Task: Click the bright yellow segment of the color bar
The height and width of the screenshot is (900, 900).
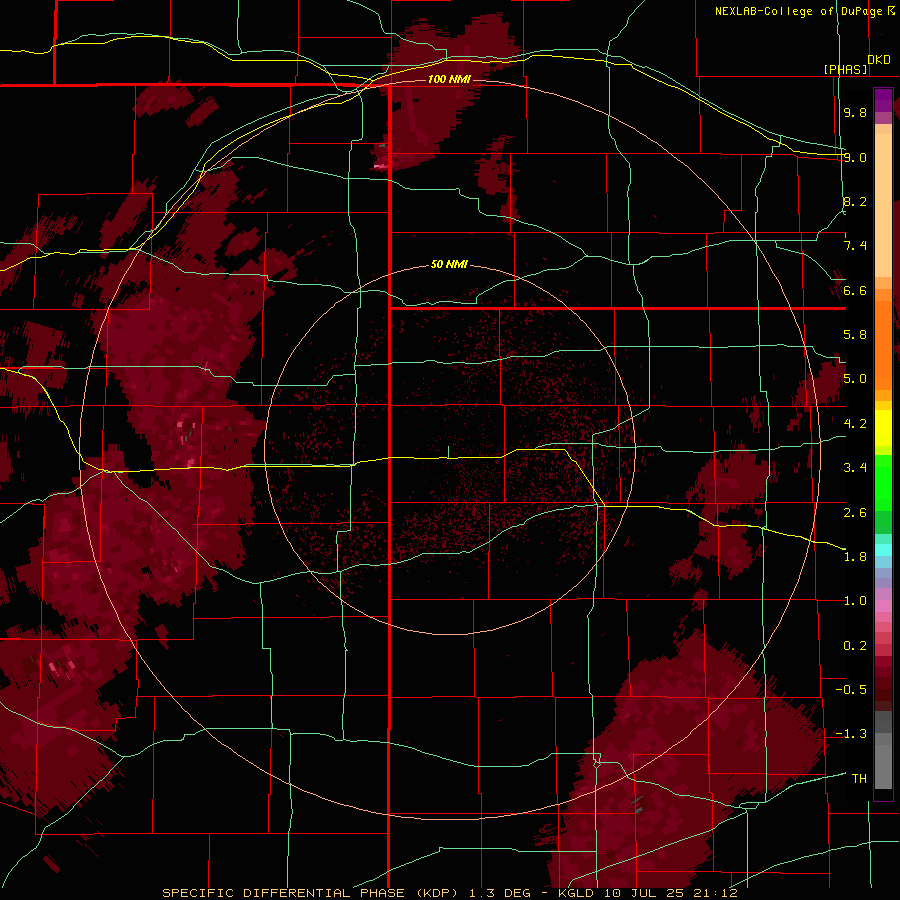Action: tap(883, 428)
